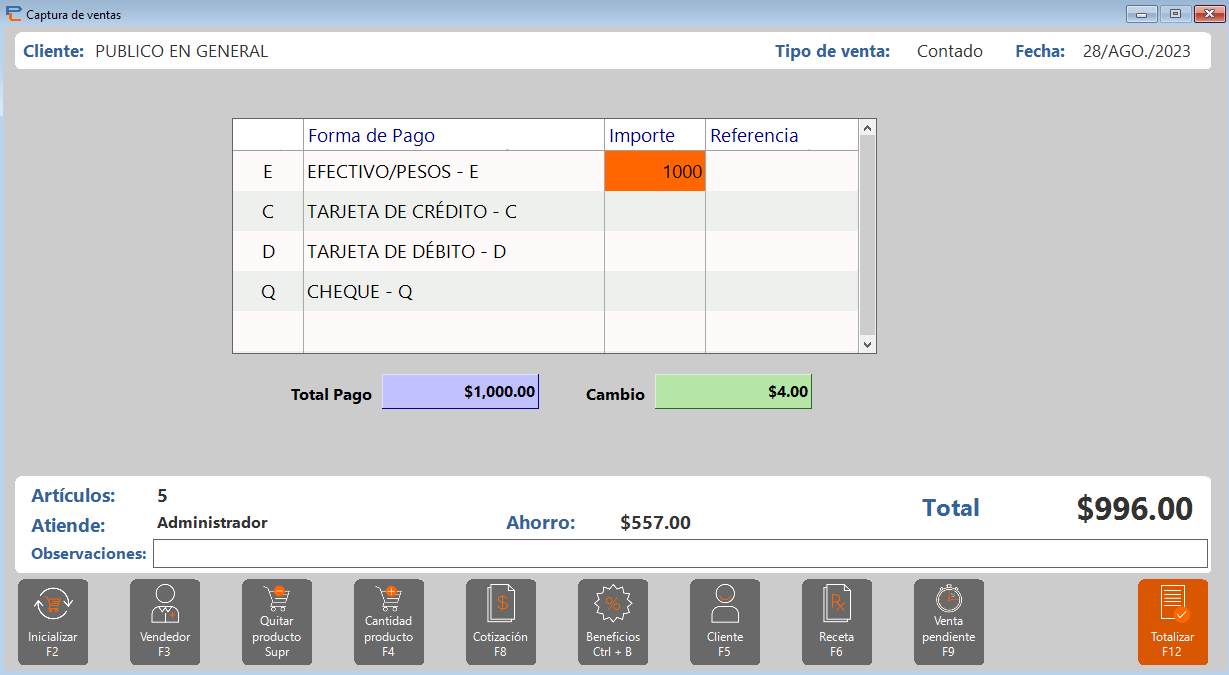Select the Receta F6 prescription icon
The height and width of the screenshot is (675, 1229).
click(x=836, y=622)
